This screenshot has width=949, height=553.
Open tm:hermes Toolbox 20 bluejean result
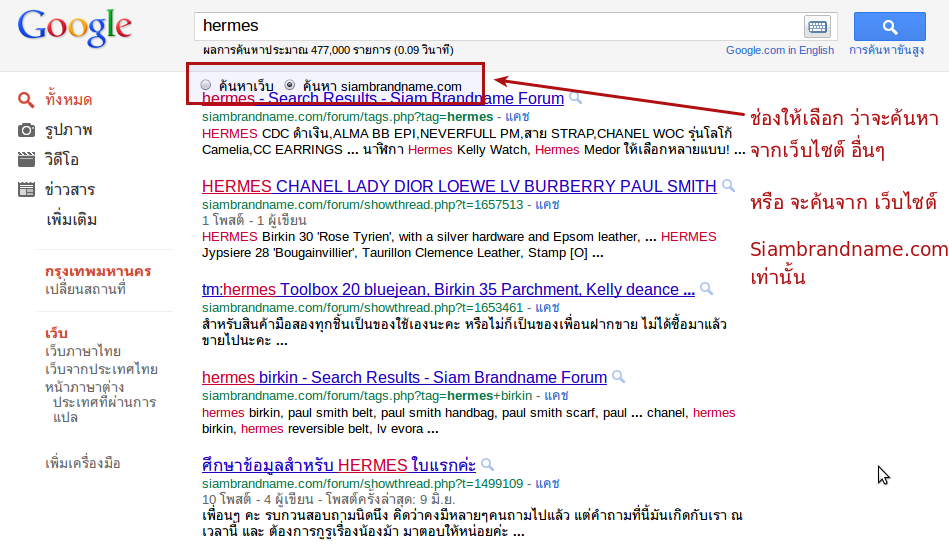pyautogui.click(x=448, y=289)
